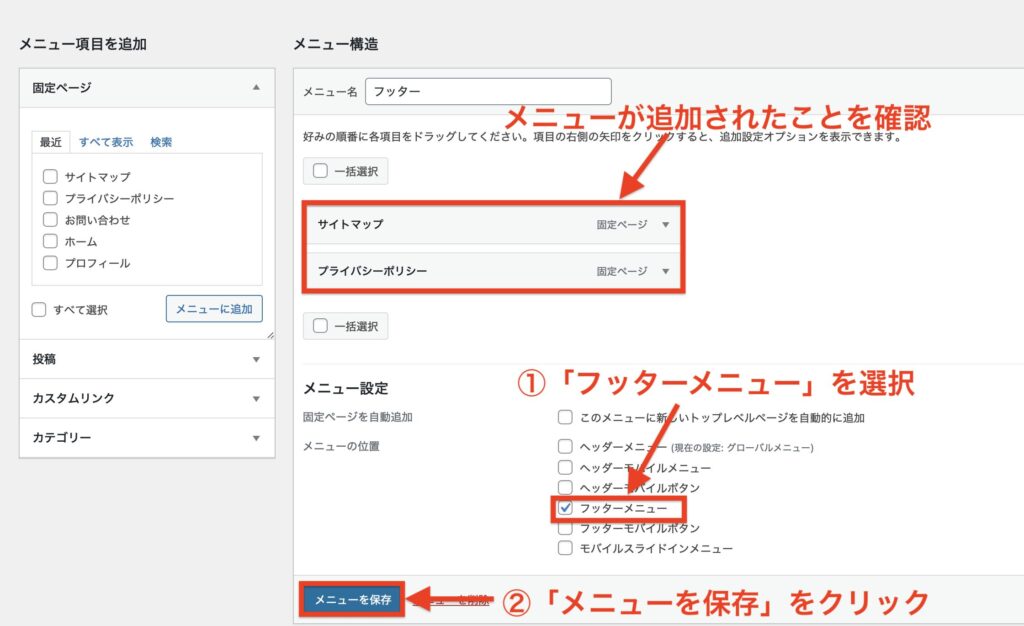
Task: Switch to the すべて表示 tab
Action: click(x=106, y=142)
